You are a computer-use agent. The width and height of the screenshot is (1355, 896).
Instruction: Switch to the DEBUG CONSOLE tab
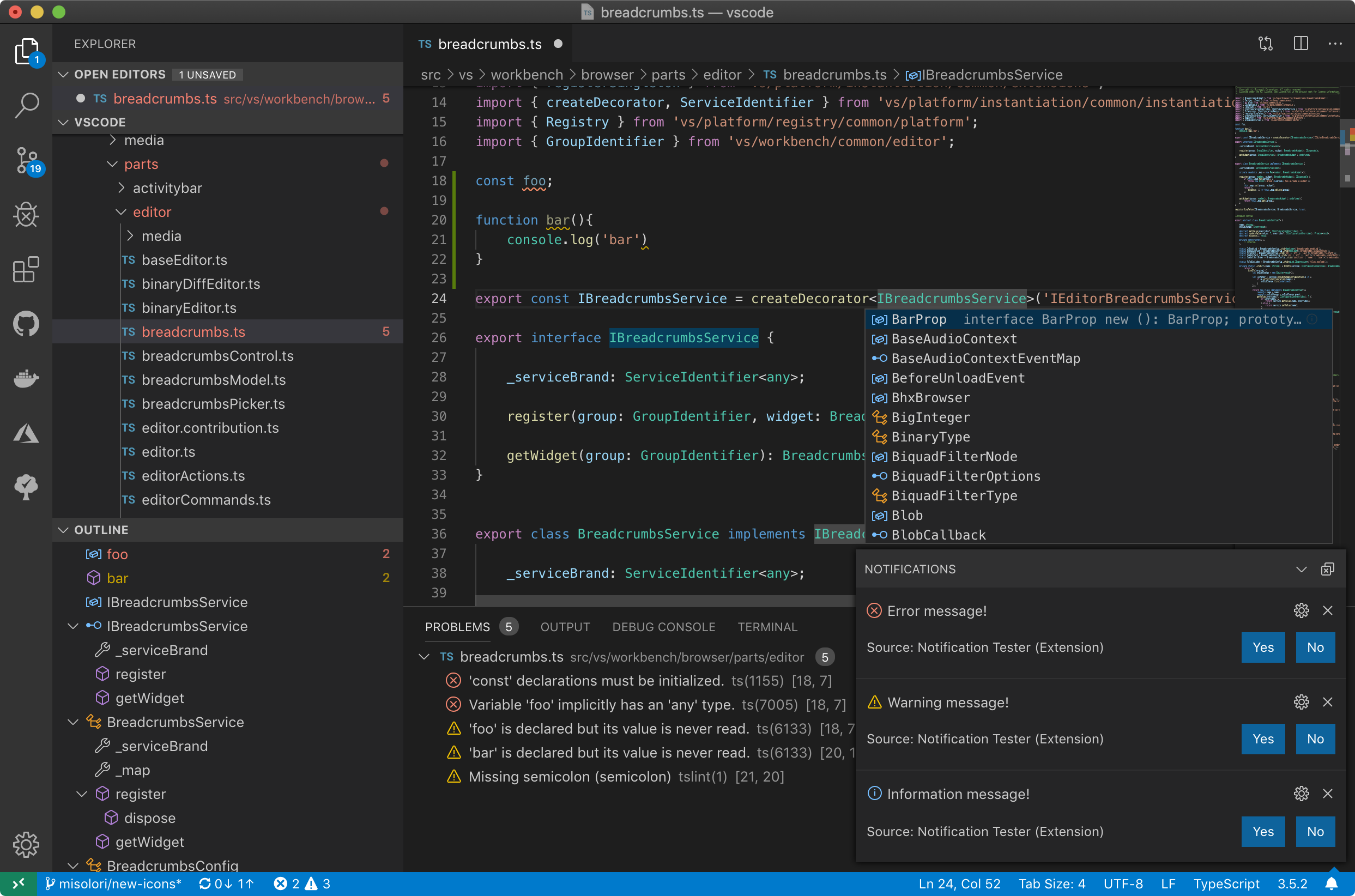(663, 627)
